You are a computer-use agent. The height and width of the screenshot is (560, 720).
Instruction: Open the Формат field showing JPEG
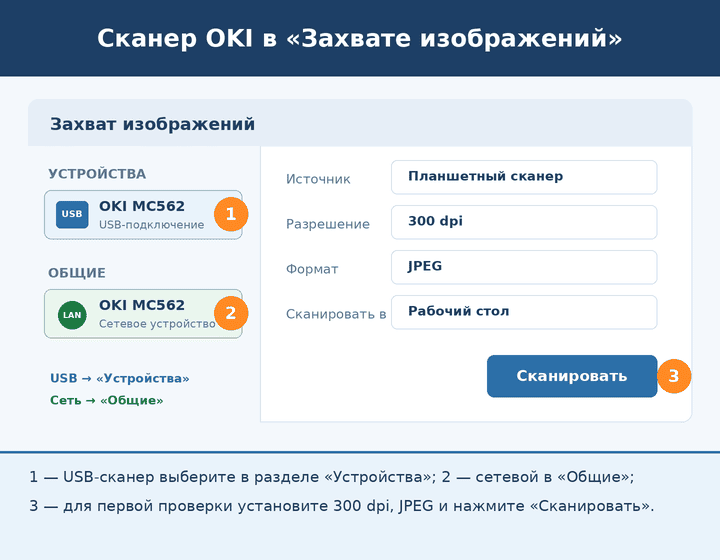coord(524,267)
